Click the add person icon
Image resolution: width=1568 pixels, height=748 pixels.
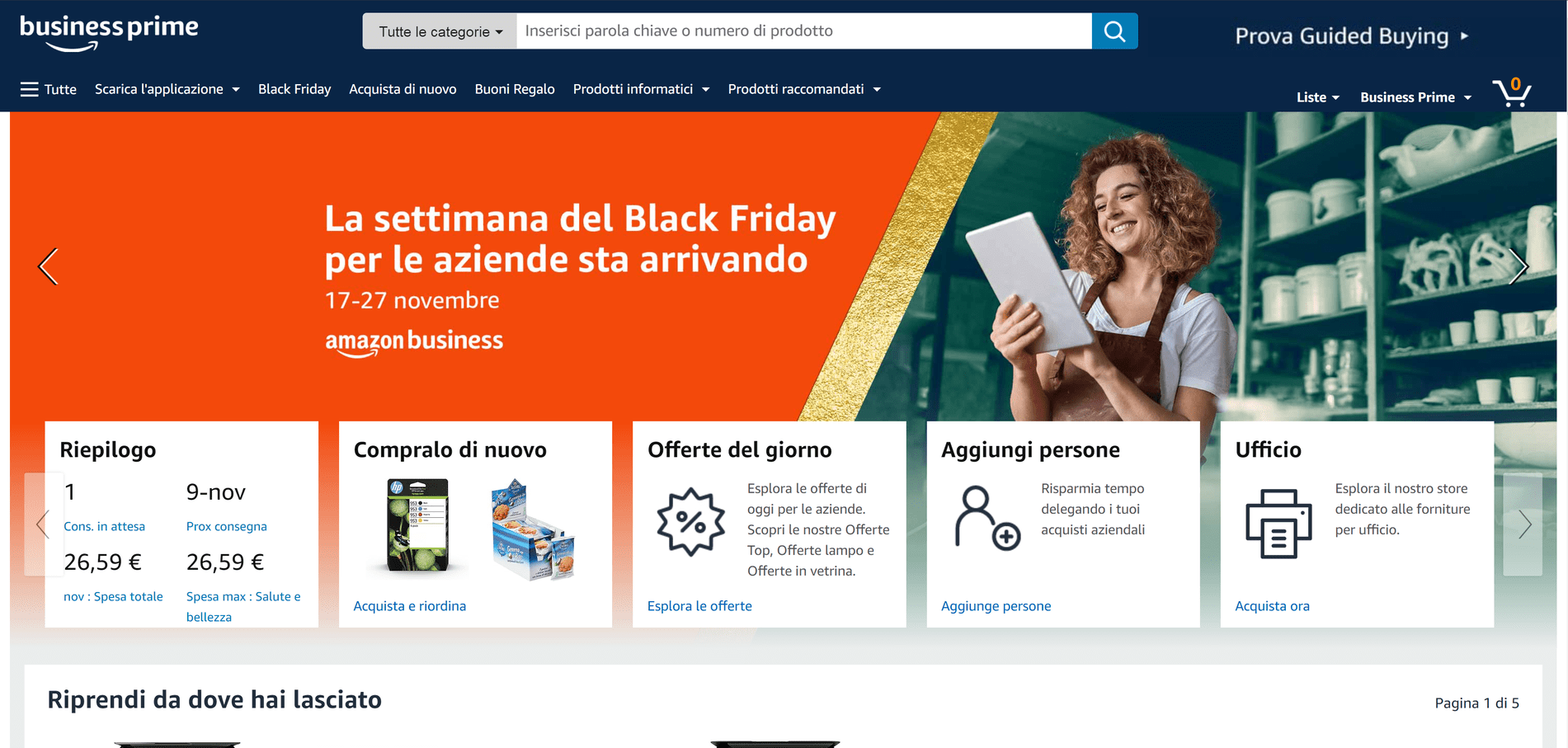(987, 518)
